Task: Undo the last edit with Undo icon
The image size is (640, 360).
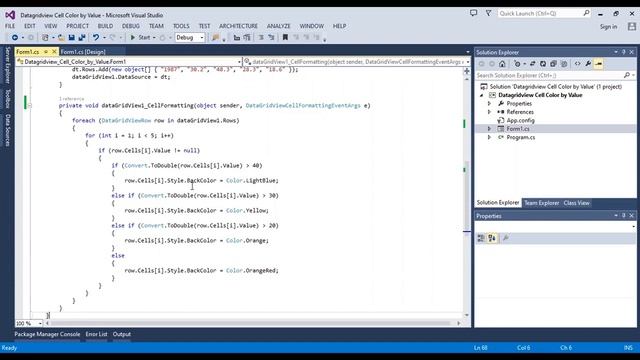Action: [96, 38]
